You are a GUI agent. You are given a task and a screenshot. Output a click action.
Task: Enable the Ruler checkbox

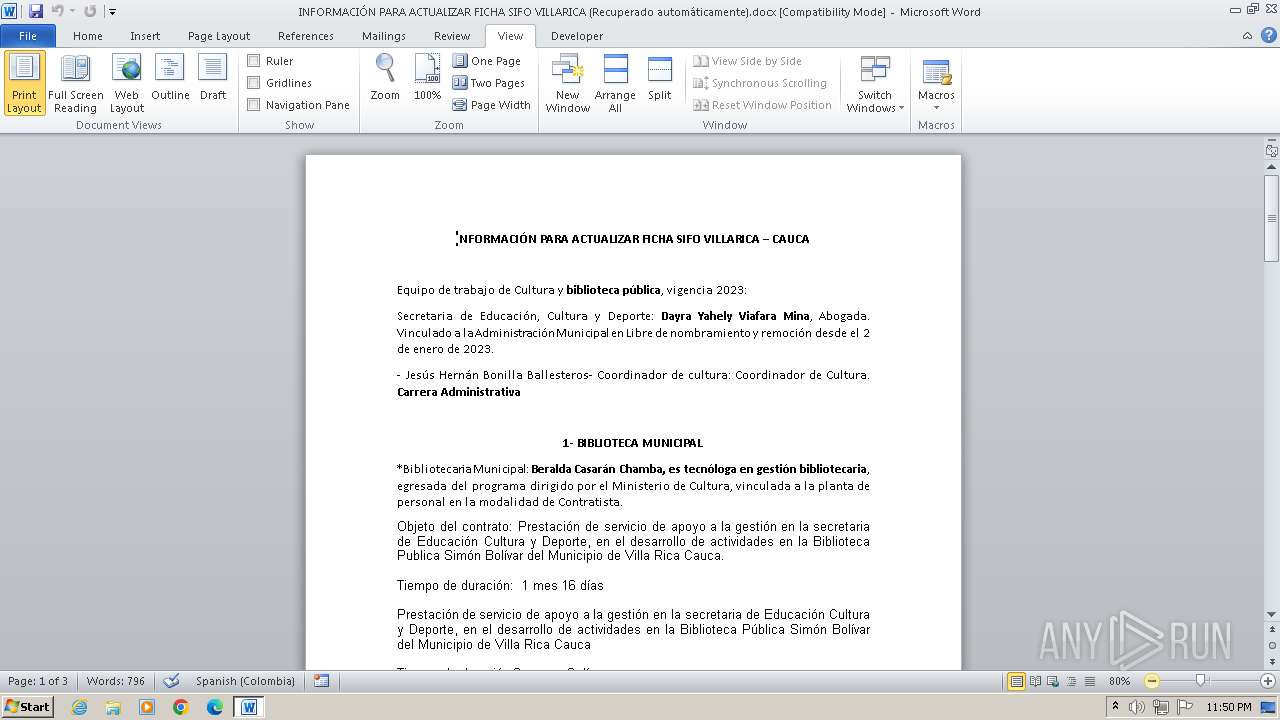254,61
